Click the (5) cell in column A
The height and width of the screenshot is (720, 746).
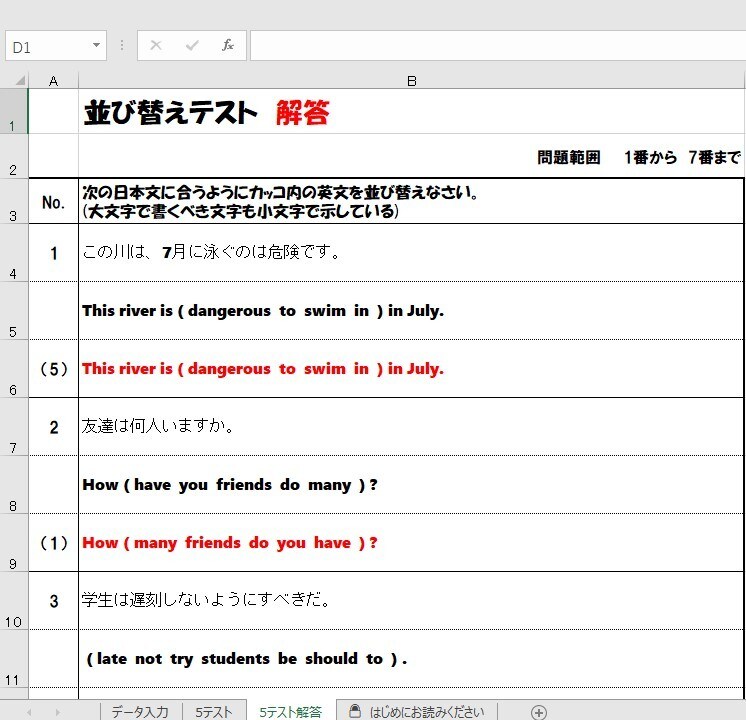coord(54,369)
